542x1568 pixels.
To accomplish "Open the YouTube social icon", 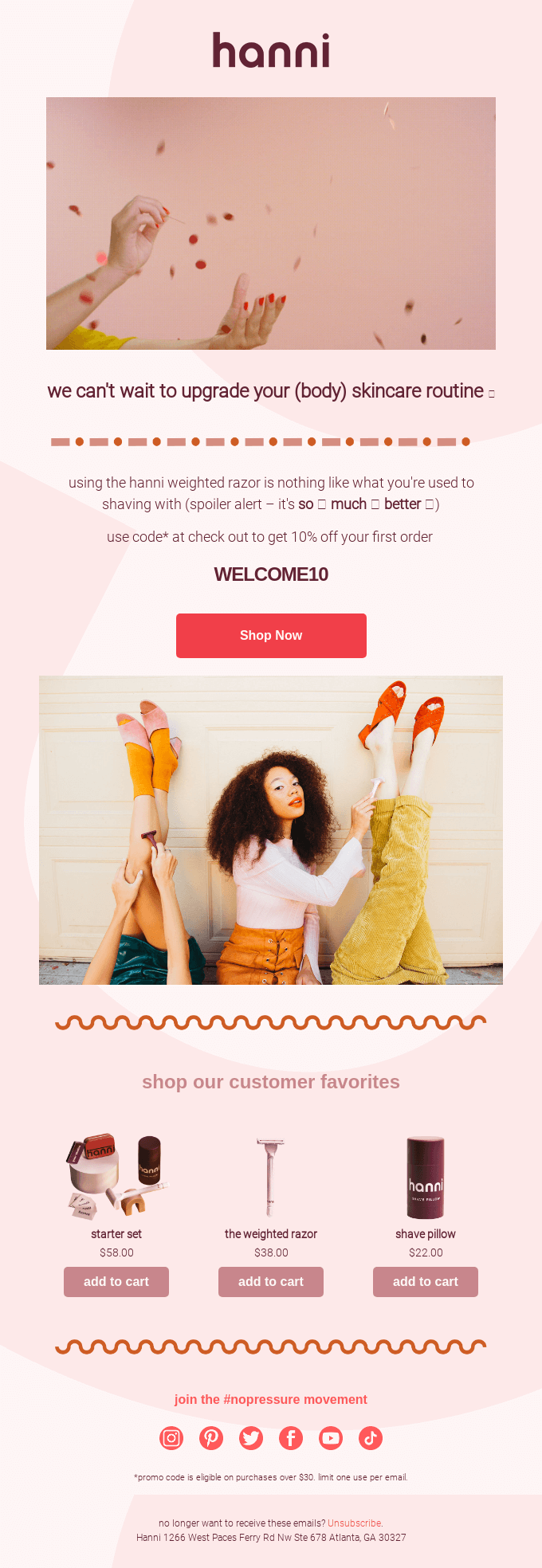I will 331,1438.
